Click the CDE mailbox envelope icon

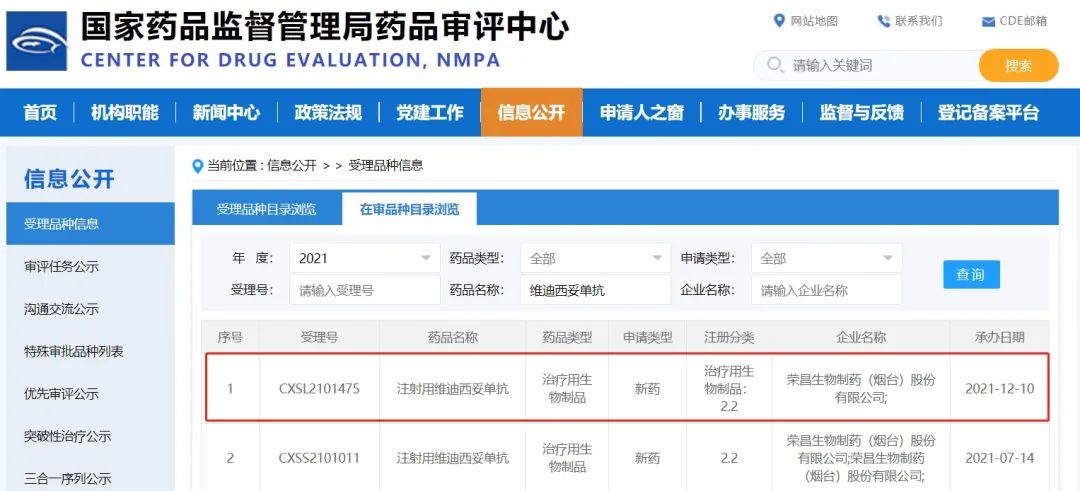pyautogui.click(x=988, y=22)
